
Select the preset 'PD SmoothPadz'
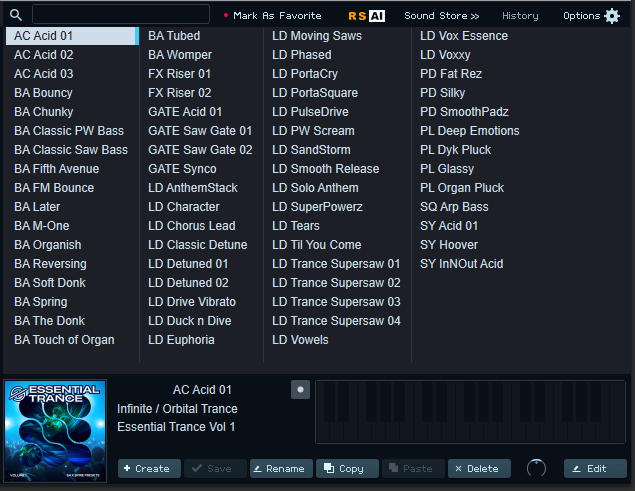464,112
